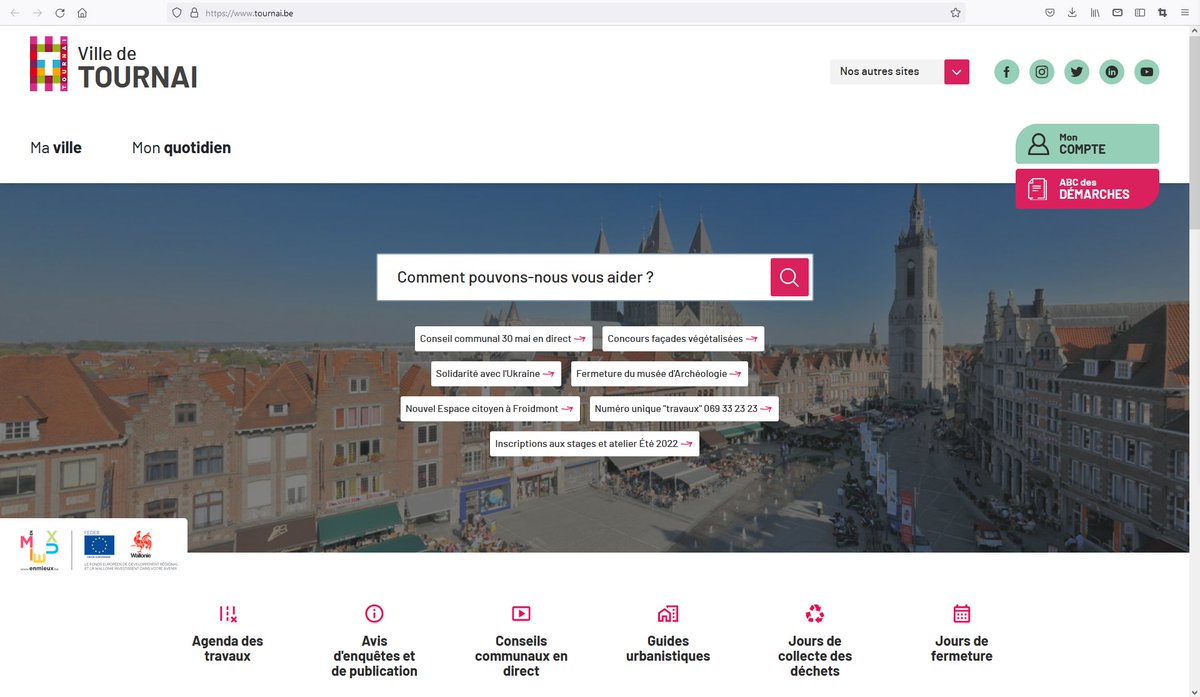The image size is (1200, 697).
Task: Click the Jours de fermeture text
Action: (x=962, y=649)
